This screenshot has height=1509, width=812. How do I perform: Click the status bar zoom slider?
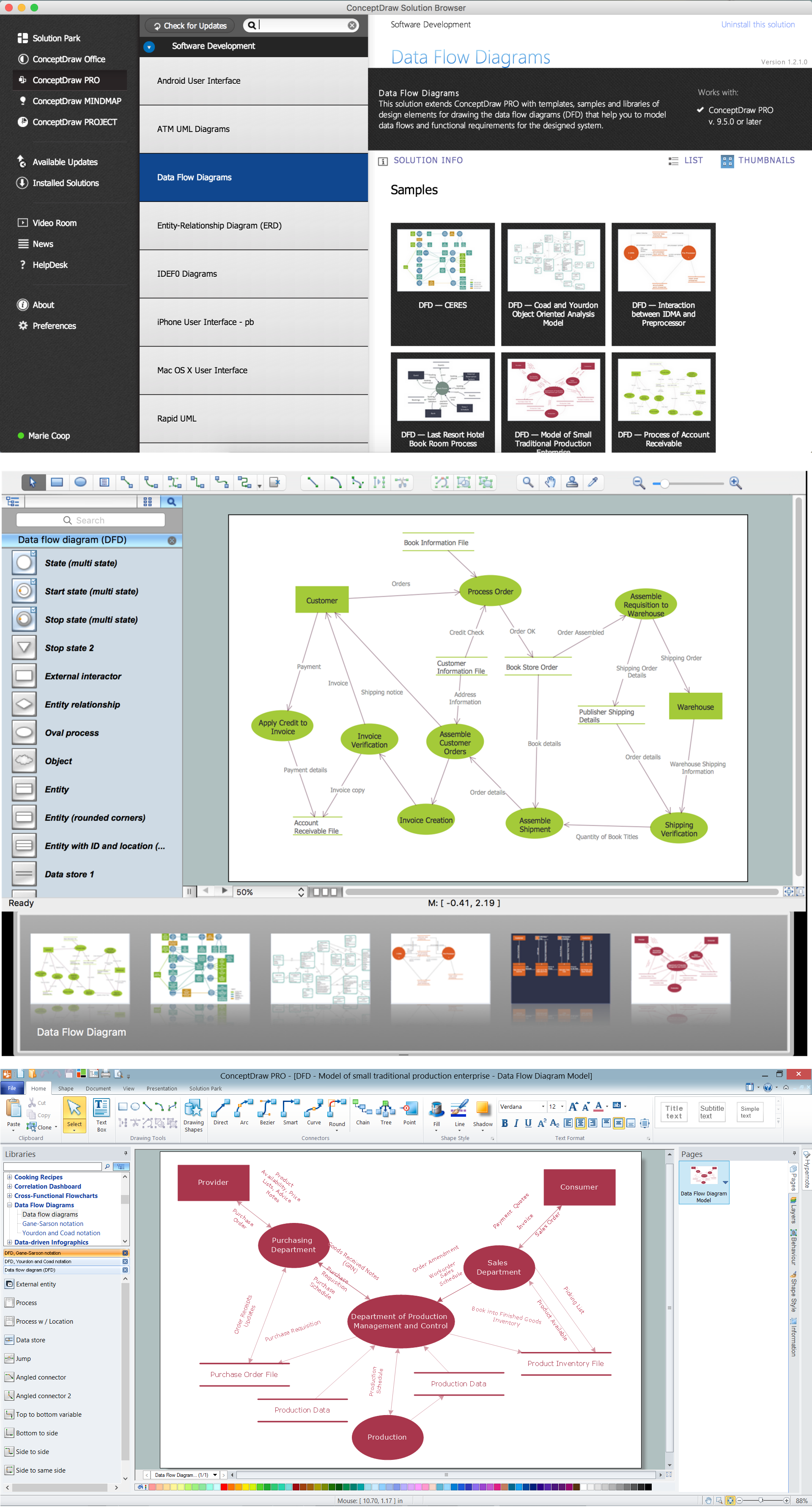point(764,1500)
